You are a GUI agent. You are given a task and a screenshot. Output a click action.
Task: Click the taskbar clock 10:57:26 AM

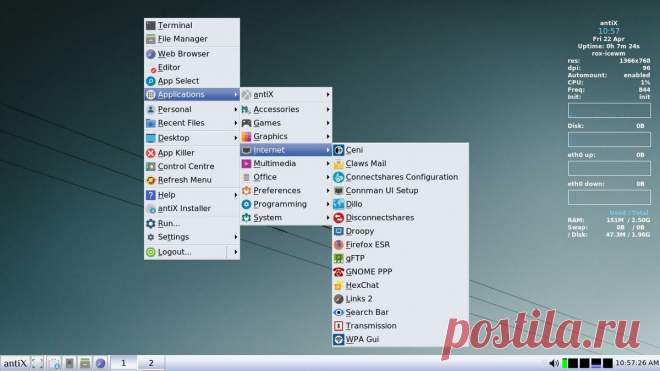point(637,363)
